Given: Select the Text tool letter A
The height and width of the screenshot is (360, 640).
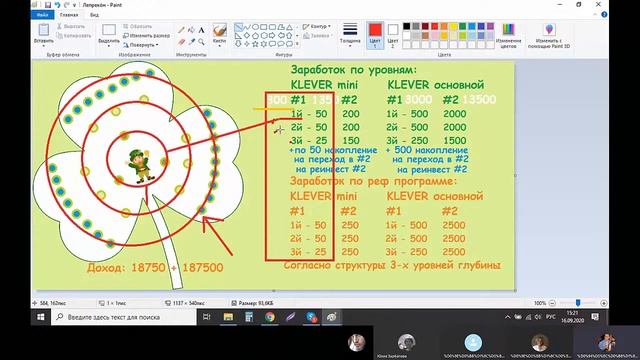Looking at the screenshot, I should 201,30.
